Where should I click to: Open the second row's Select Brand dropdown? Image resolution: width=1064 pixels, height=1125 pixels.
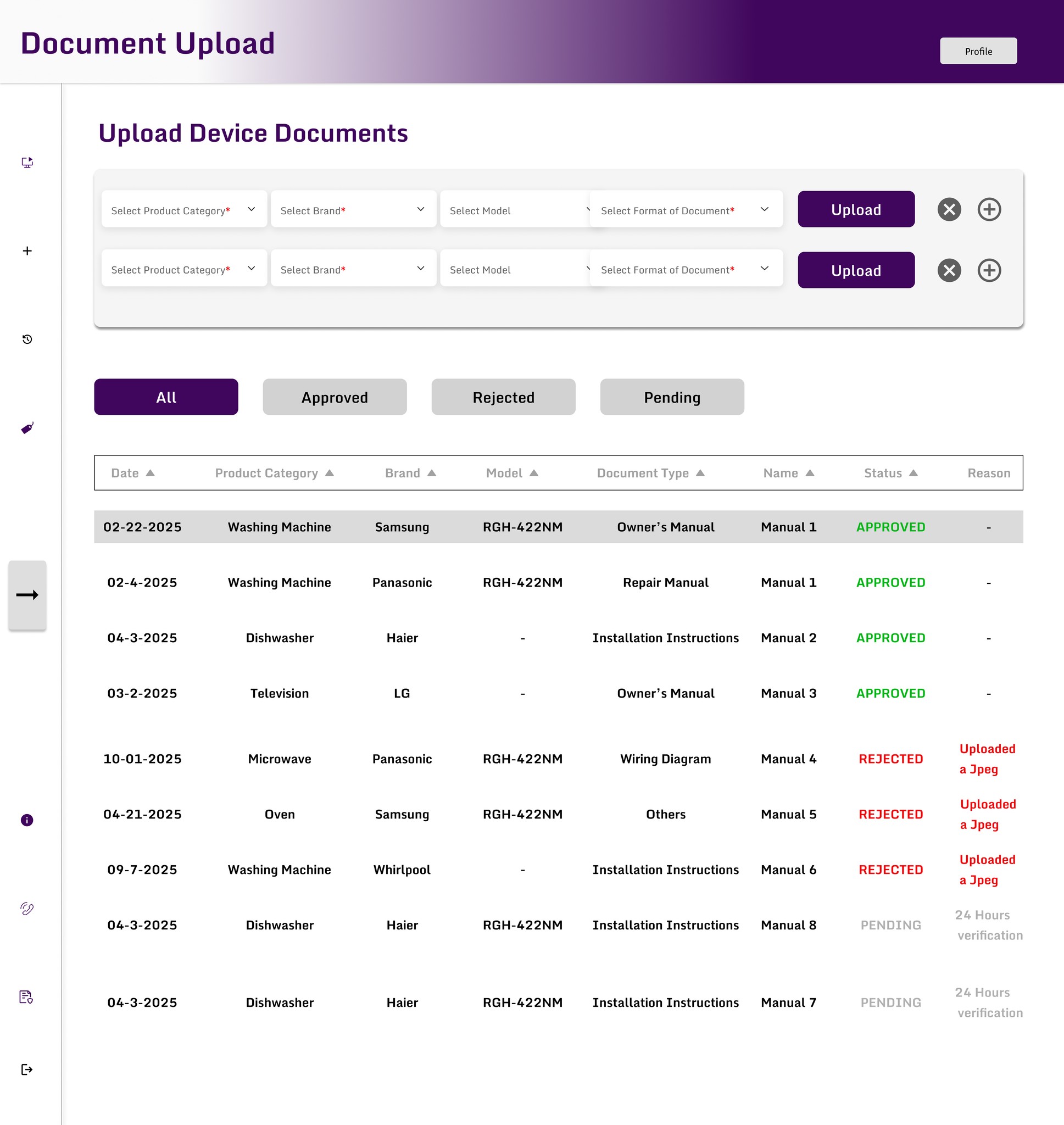pyautogui.click(x=353, y=269)
